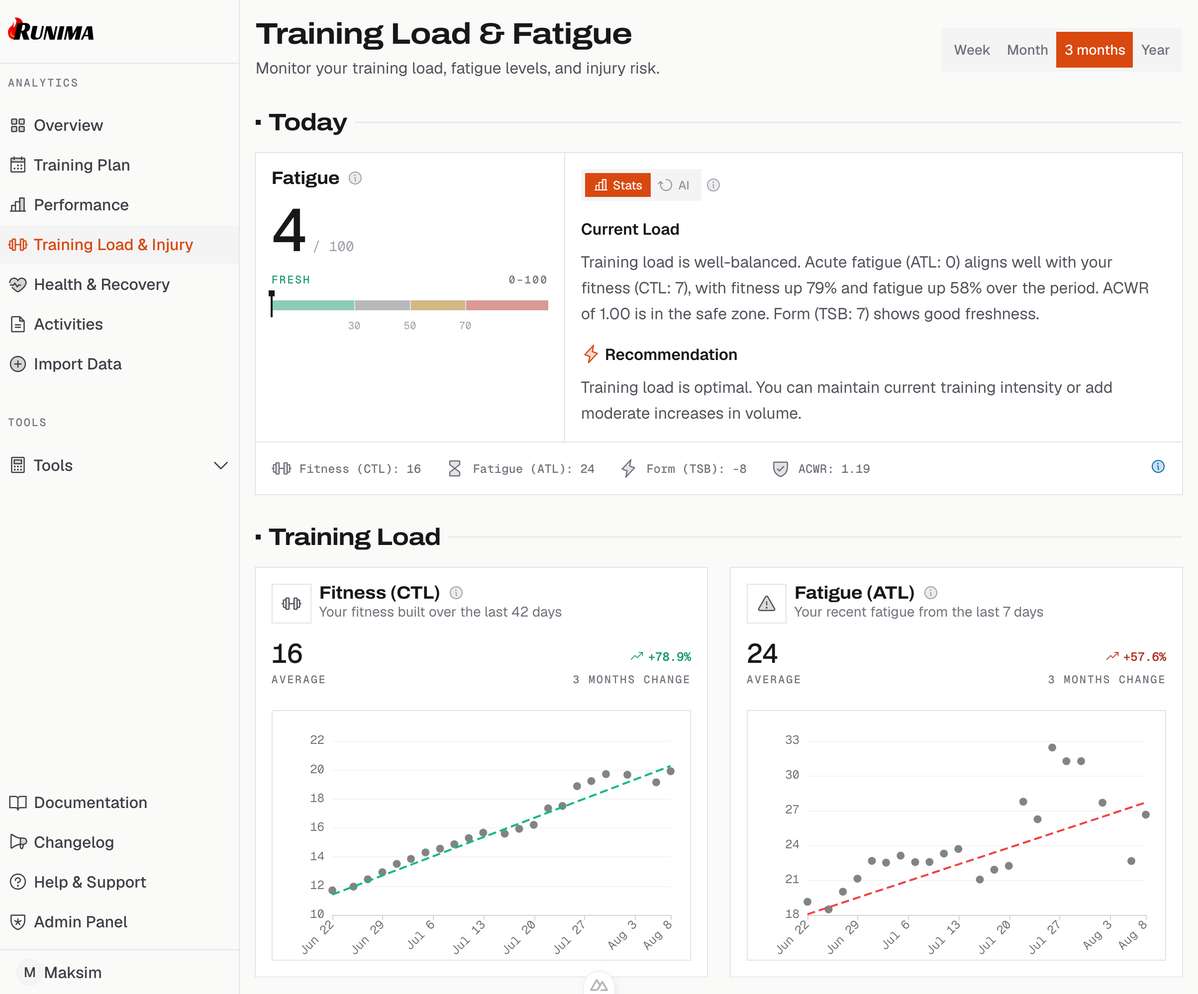Go to Training Plan
1198x994 pixels.
119,165
